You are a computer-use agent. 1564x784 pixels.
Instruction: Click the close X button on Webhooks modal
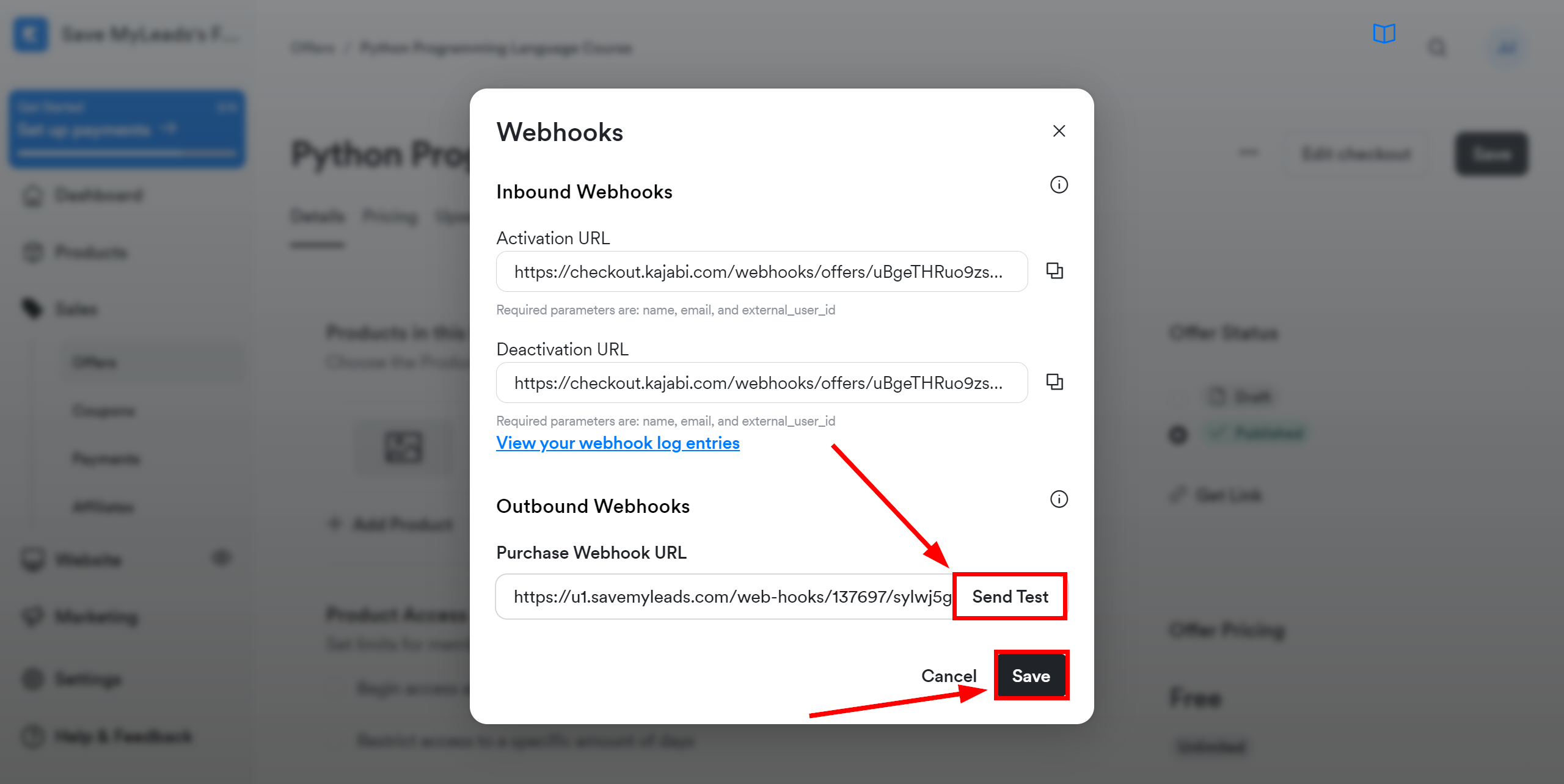(1058, 131)
